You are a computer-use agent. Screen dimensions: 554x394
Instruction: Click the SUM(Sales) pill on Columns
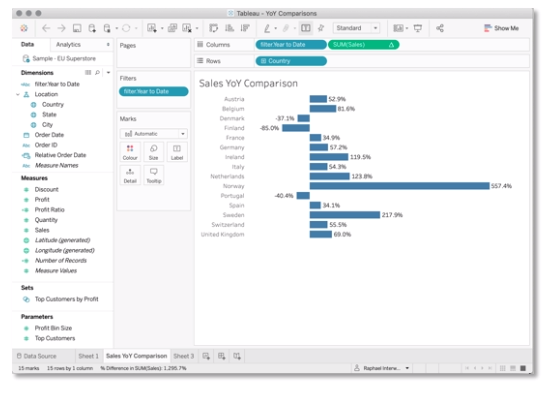point(364,45)
